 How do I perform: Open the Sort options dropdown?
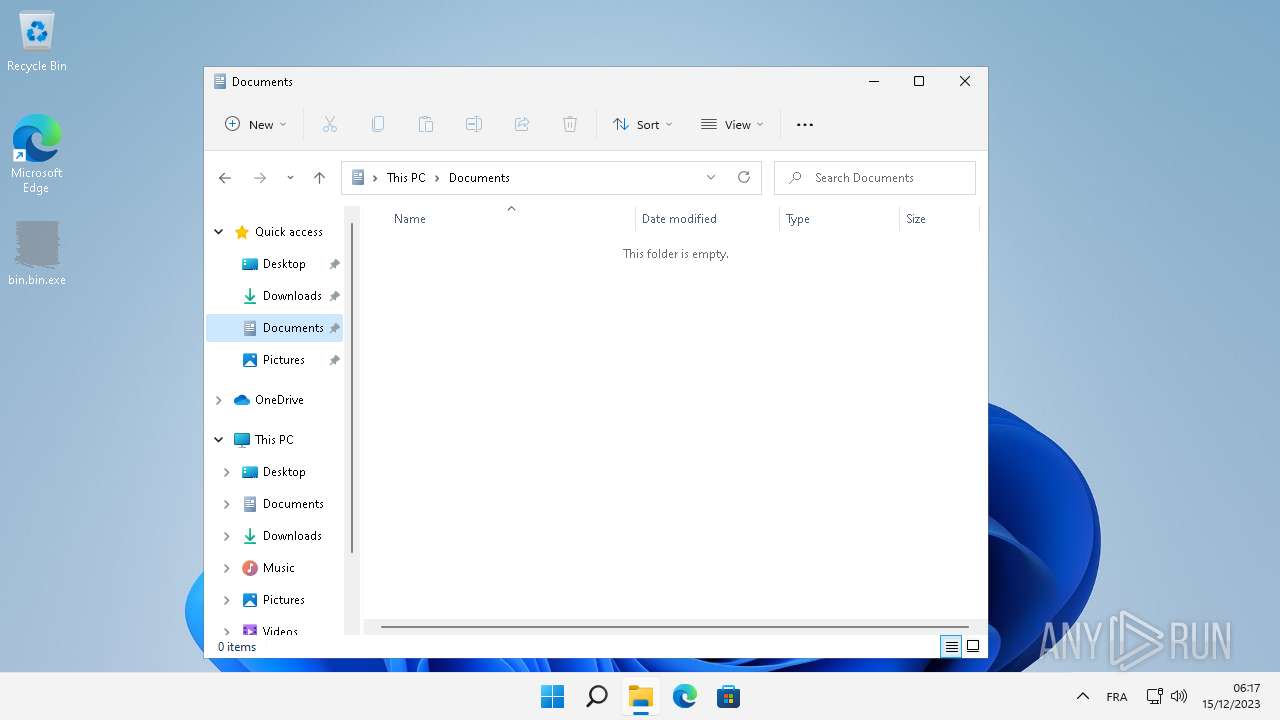click(643, 125)
